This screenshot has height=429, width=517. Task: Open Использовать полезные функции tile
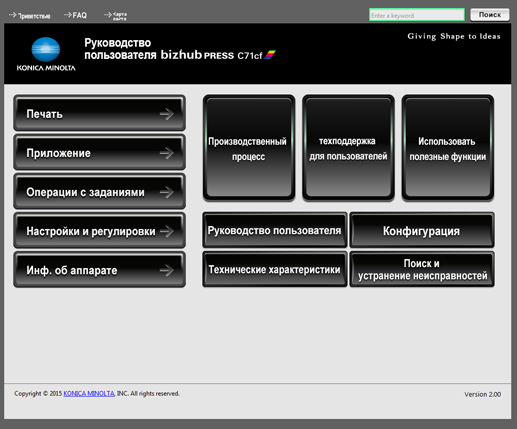click(x=448, y=148)
